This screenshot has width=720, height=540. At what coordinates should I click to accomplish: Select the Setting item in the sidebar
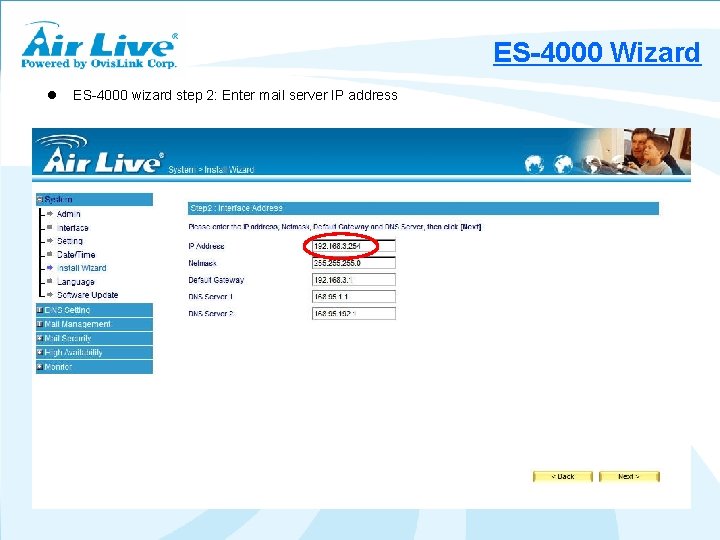click(x=70, y=241)
